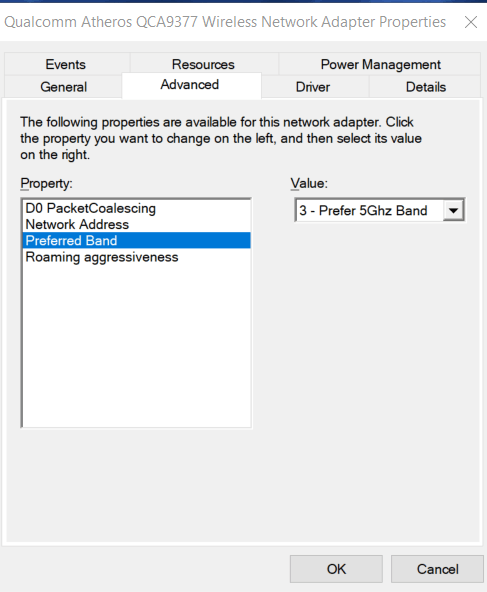View the Details tab
Screen dimensions: 487x592
(425, 87)
